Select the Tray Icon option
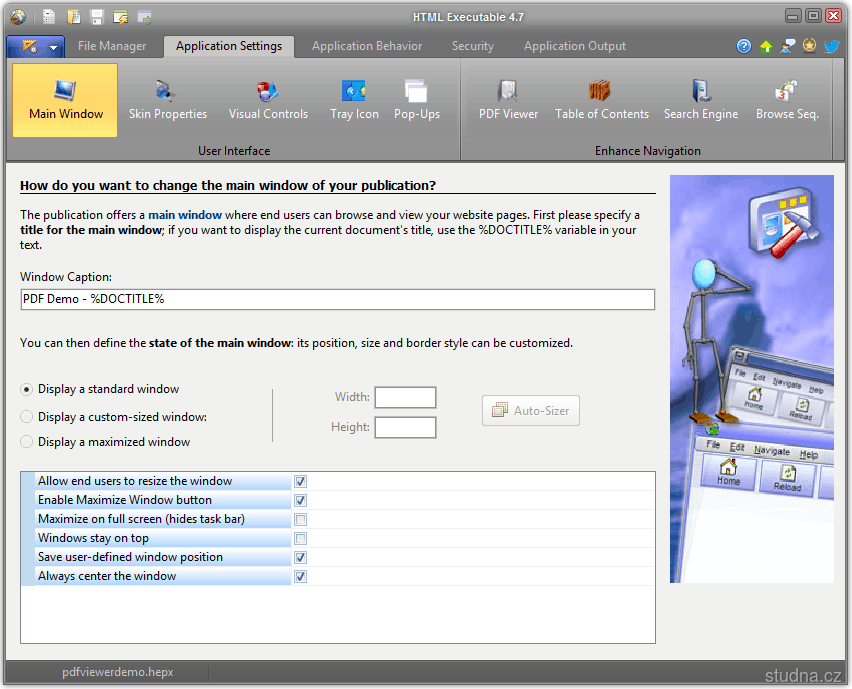This screenshot has width=852, height=689. [354, 100]
